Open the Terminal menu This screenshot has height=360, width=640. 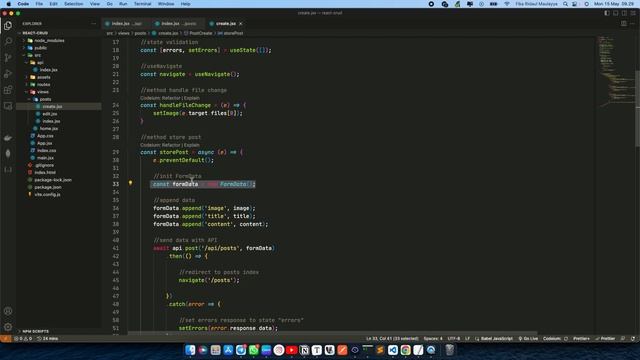pyautogui.click(x=142, y=4)
